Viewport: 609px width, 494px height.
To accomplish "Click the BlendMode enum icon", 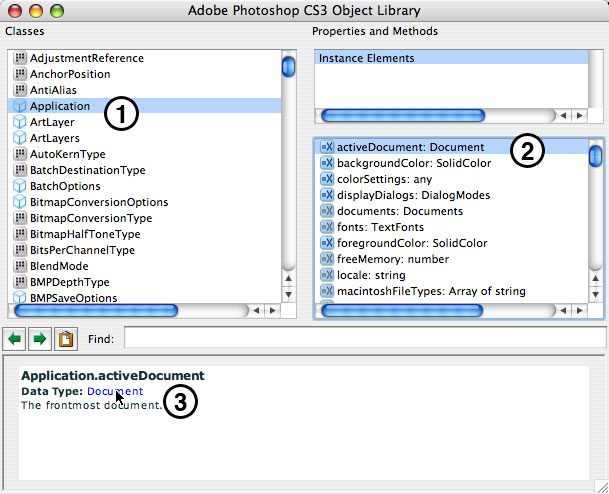I will click(x=20, y=266).
